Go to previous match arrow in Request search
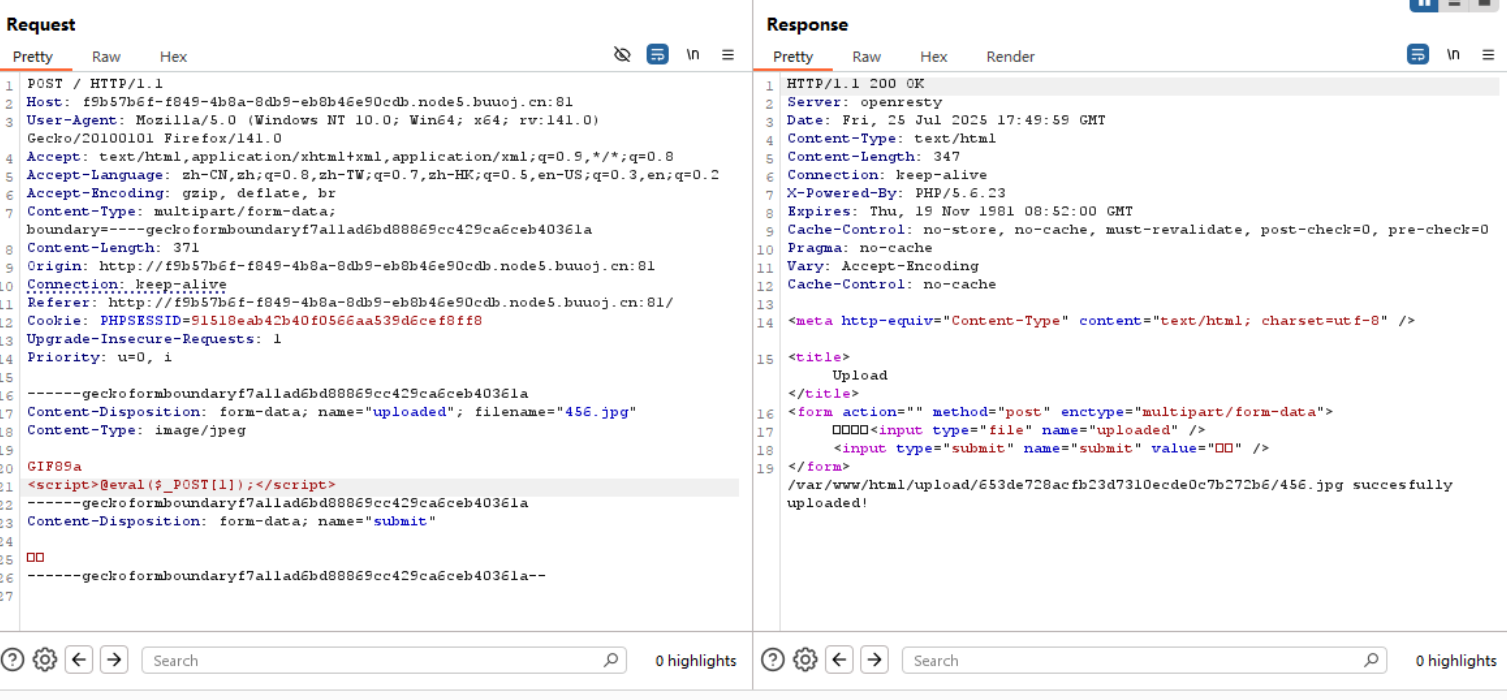Image resolution: width=1507 pixels, height=700 pixels. [80, 660]
